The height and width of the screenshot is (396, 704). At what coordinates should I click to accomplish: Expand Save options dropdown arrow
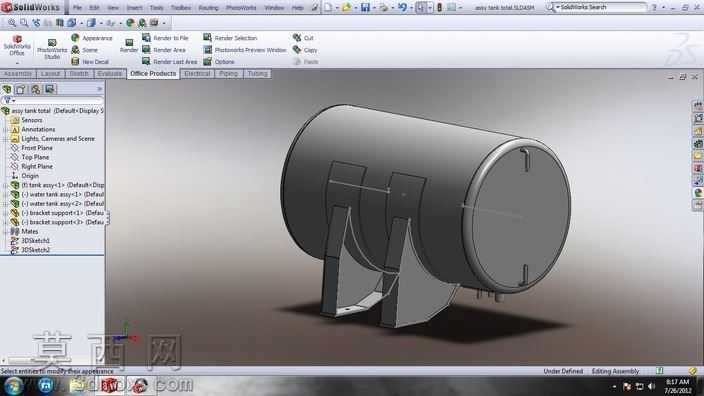(374, 8)
